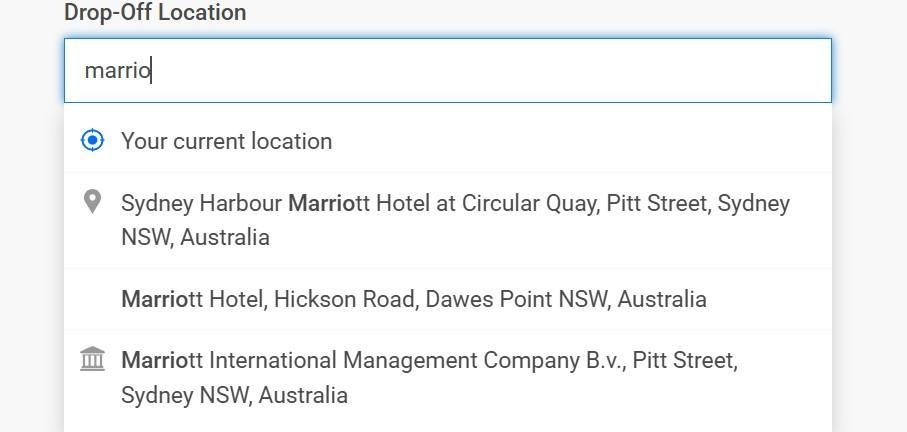Image resolution: width=907 pixels, height=432 pixels.
Task: Click the grey map pin icon
Action: coord(92,202)
